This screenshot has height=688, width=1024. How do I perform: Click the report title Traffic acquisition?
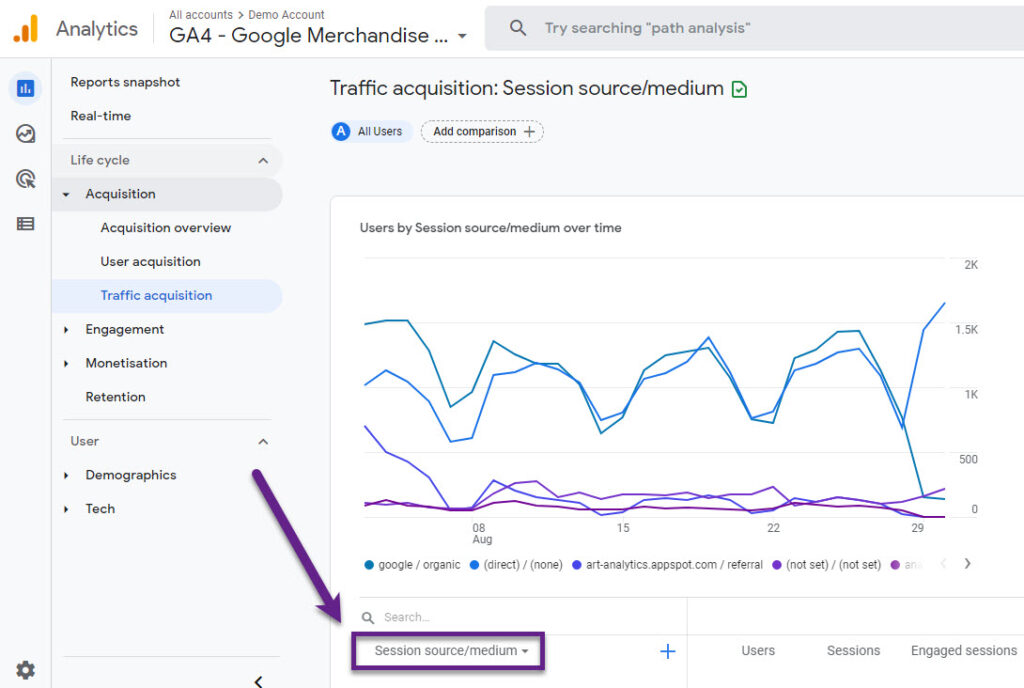526,88
